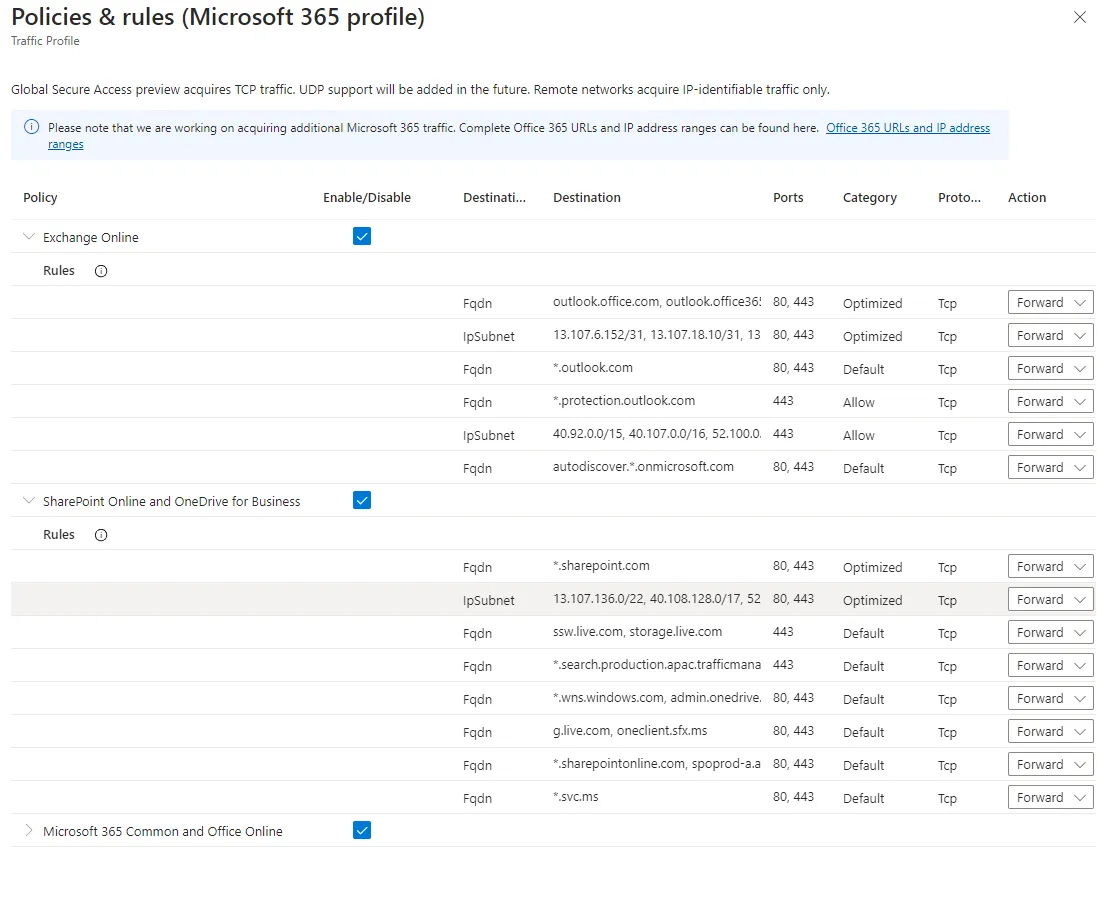This screenshot has width=1107, height=902.
Task: Open Action dropdown for g.live.com rule
Action: (1051, 731)
